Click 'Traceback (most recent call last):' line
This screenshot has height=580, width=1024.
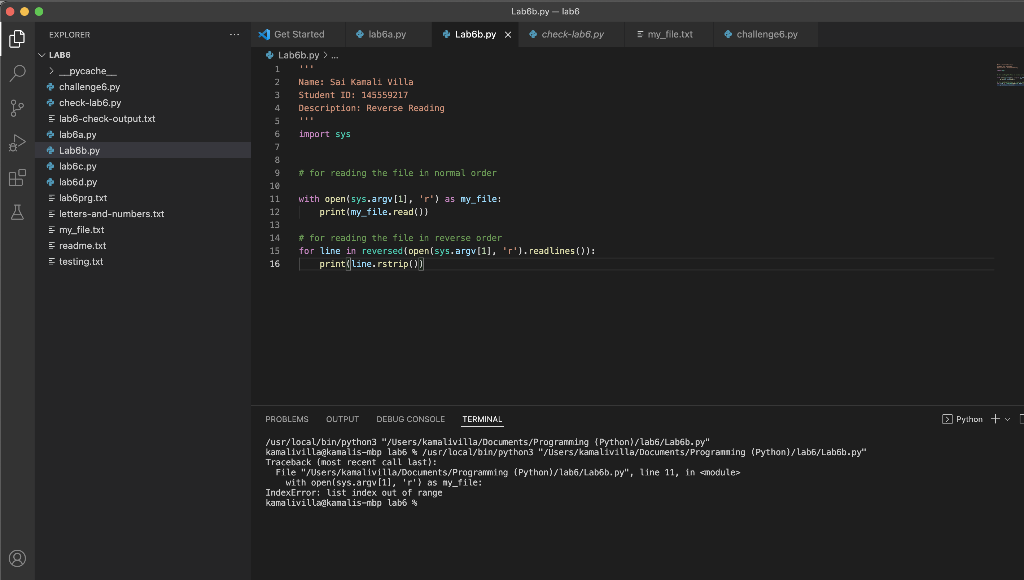pos(351,462)
